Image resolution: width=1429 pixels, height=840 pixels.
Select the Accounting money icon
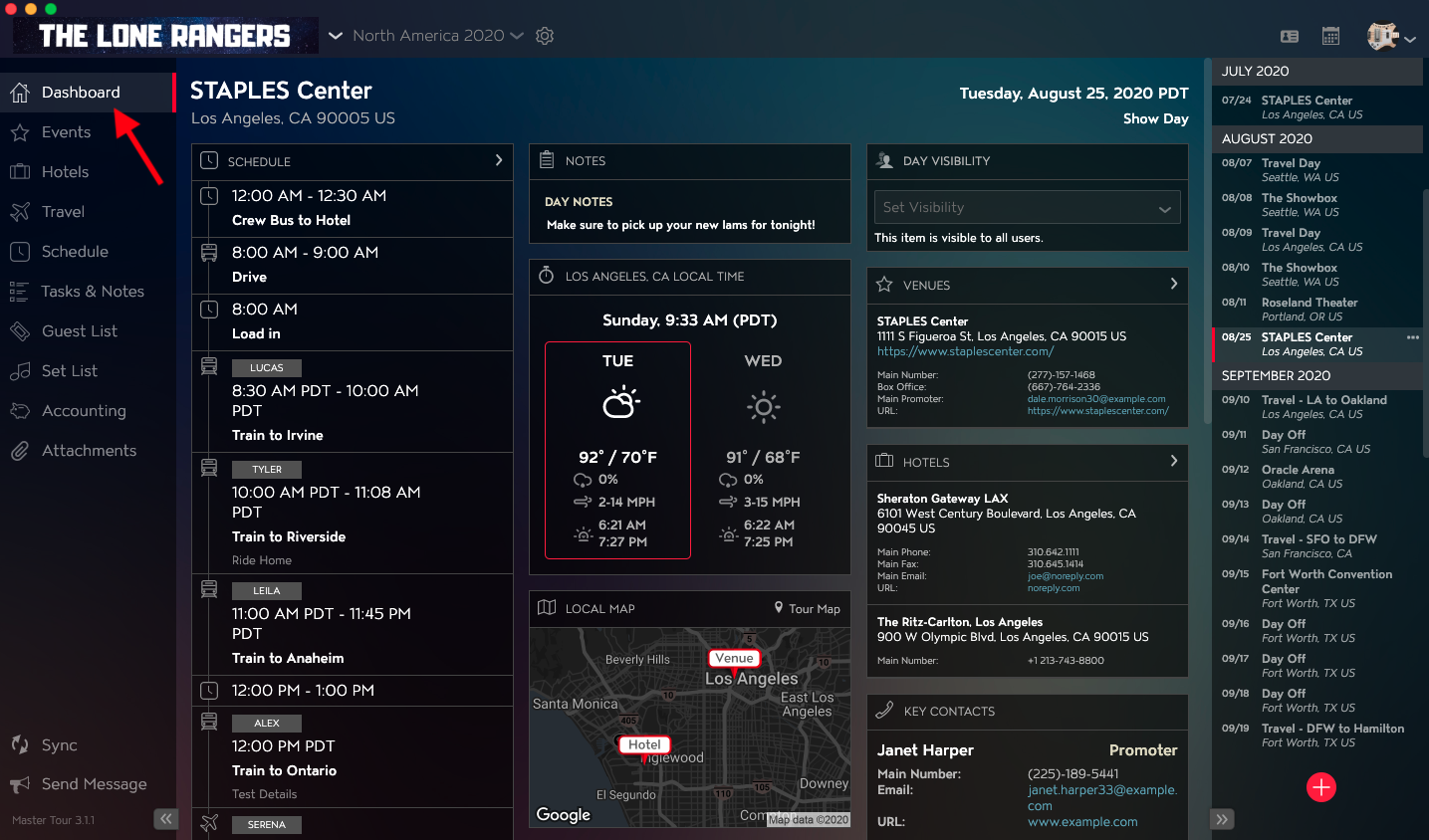(20, 411)
